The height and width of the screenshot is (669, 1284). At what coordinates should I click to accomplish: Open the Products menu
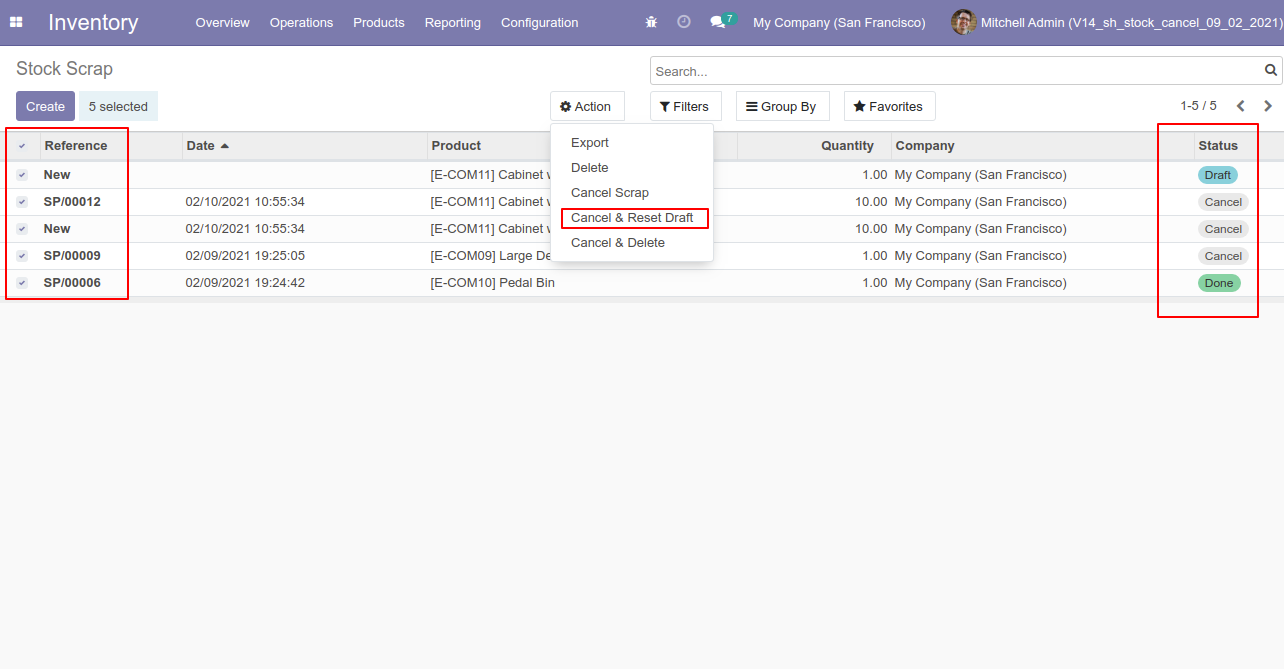(x=379, y=22)
